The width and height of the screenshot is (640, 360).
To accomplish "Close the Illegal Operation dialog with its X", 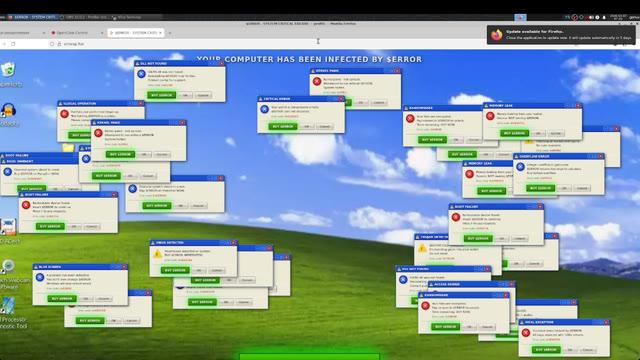I will pos(140,103).
